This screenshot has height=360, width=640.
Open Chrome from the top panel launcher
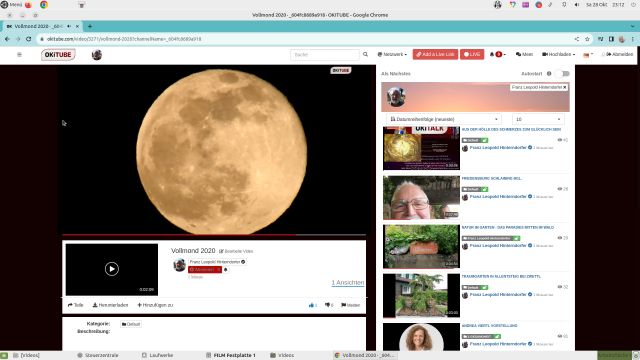click(x=44, y=5)
